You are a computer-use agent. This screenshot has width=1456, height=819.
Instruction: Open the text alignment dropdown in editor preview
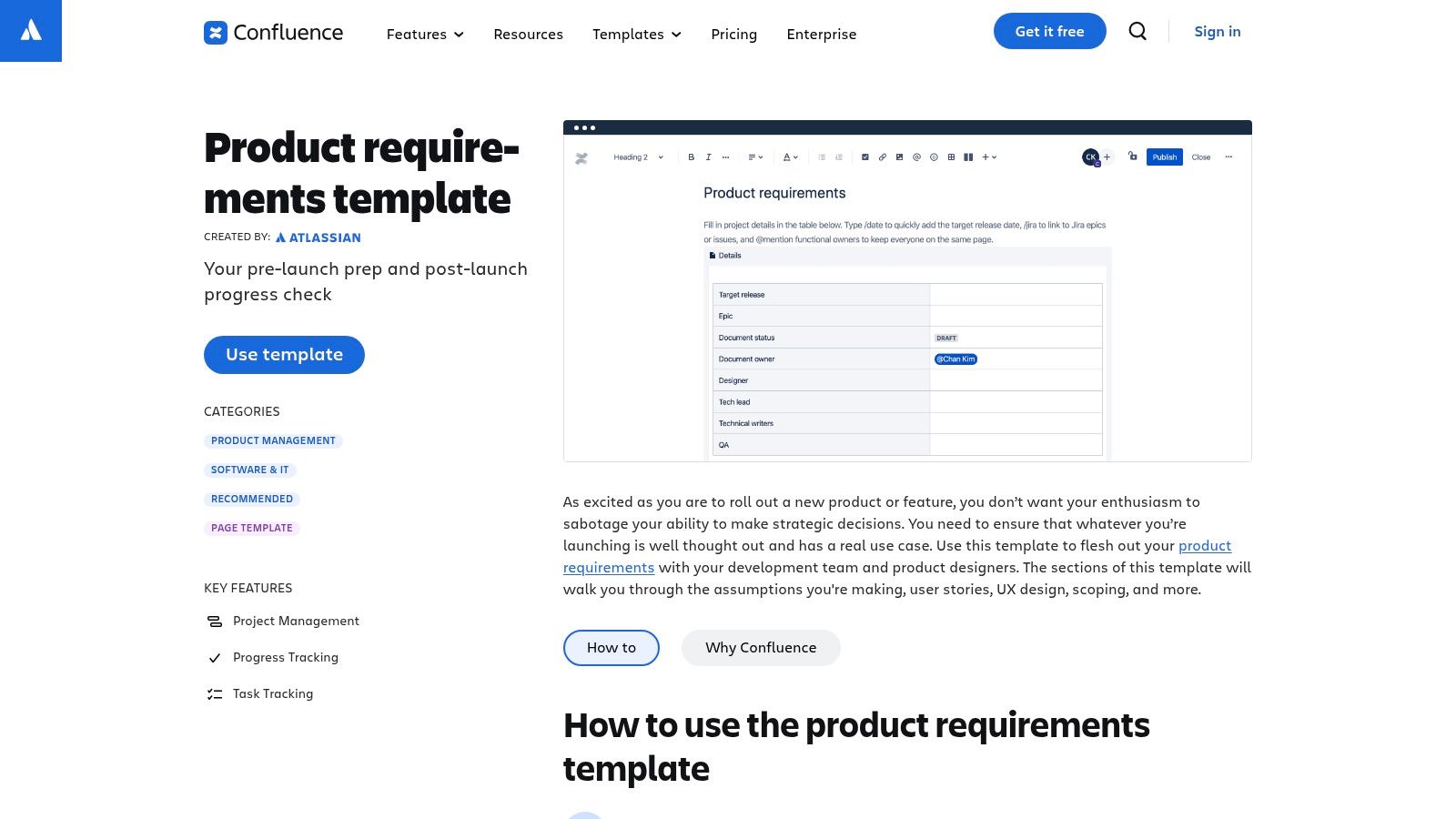[x=755, y=157]
